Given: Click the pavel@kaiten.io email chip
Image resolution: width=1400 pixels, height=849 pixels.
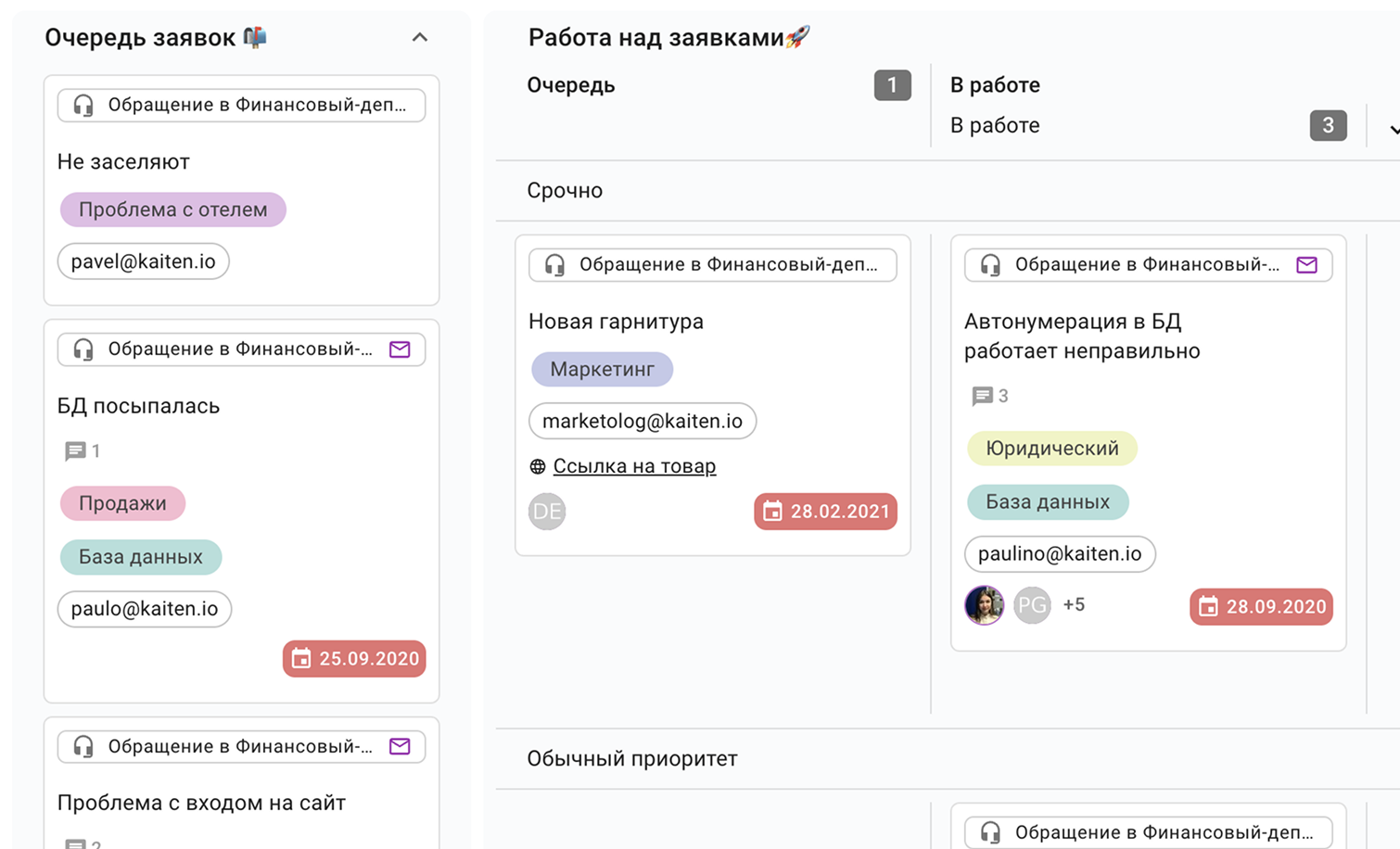Looking at the screenshot, I should (x=143, y=261).
